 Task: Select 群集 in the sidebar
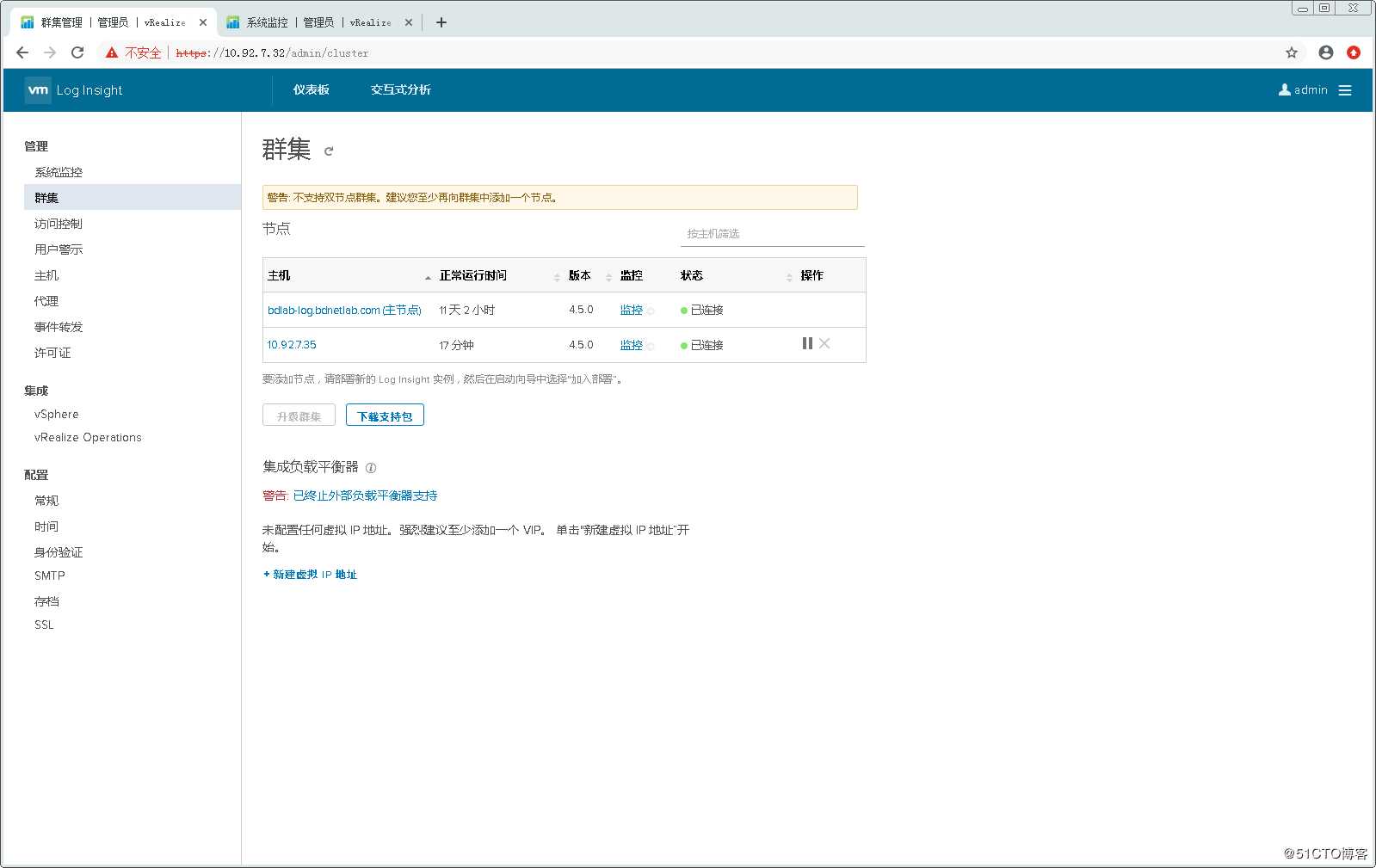(133, 197)
